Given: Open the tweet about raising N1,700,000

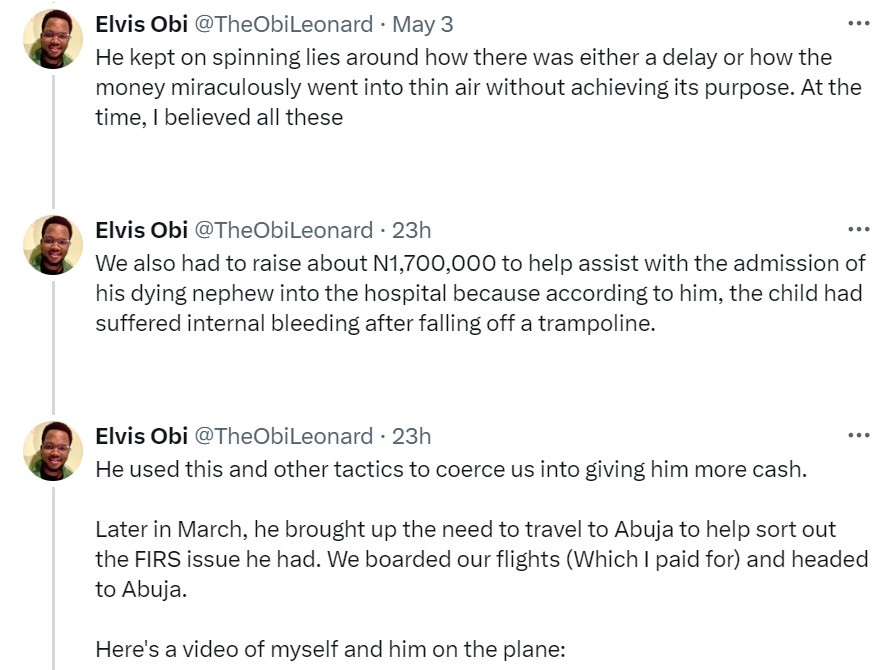Looking at the screenshot, I should [470, 294].
